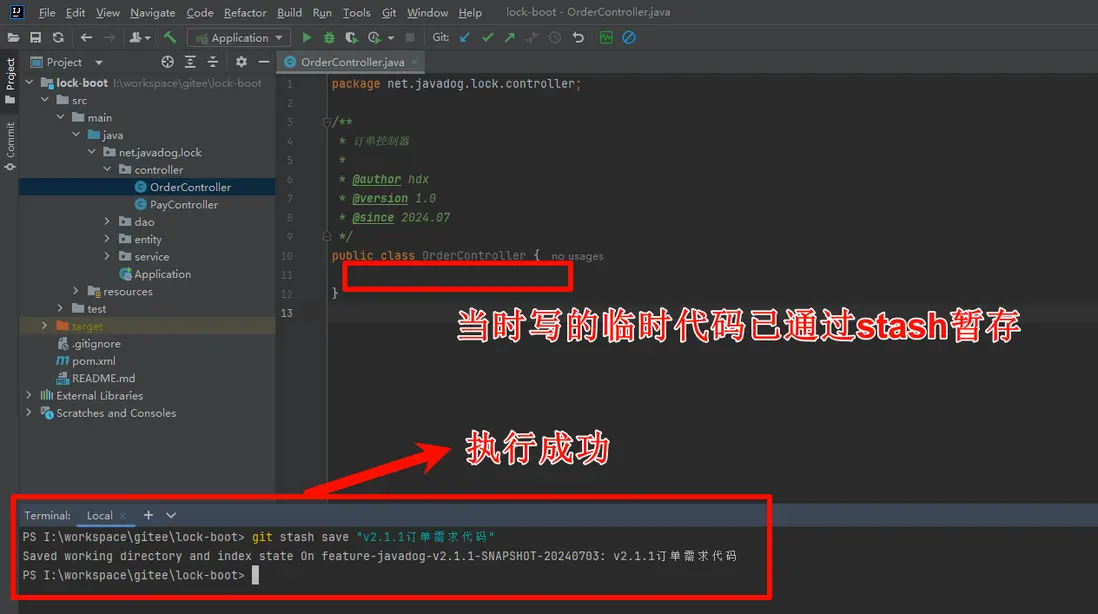The width and height of the screenshot is (1098, 614).
Task: Open the terminal options dropdown arrow
Action: [x=171, y=515]
